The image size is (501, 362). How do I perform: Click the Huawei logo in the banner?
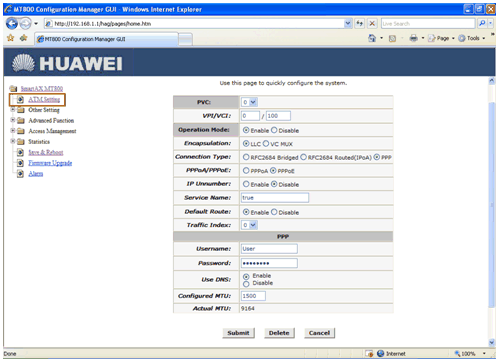[x=67, y=63]
